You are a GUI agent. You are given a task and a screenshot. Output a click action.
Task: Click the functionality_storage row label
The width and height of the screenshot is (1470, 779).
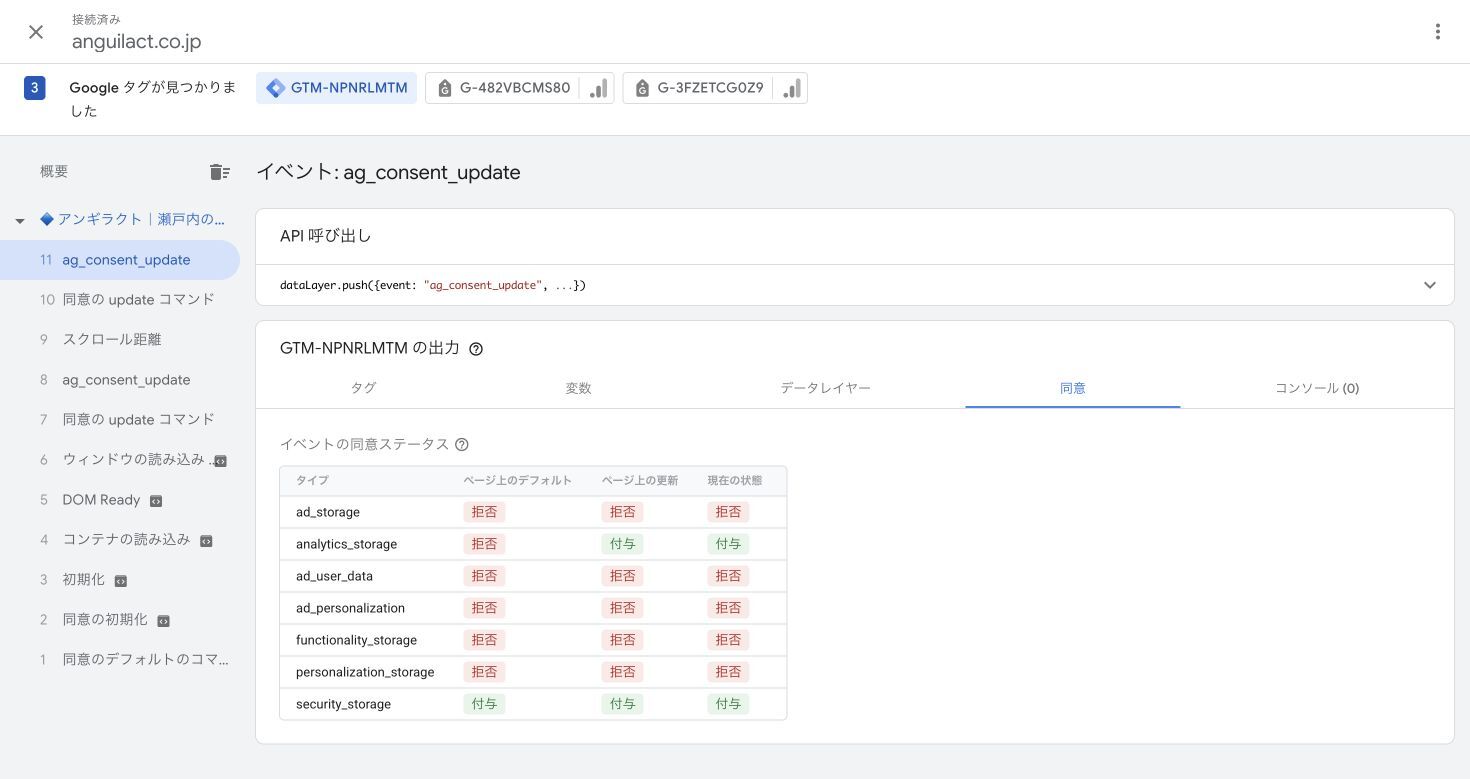tap(356, 640)
